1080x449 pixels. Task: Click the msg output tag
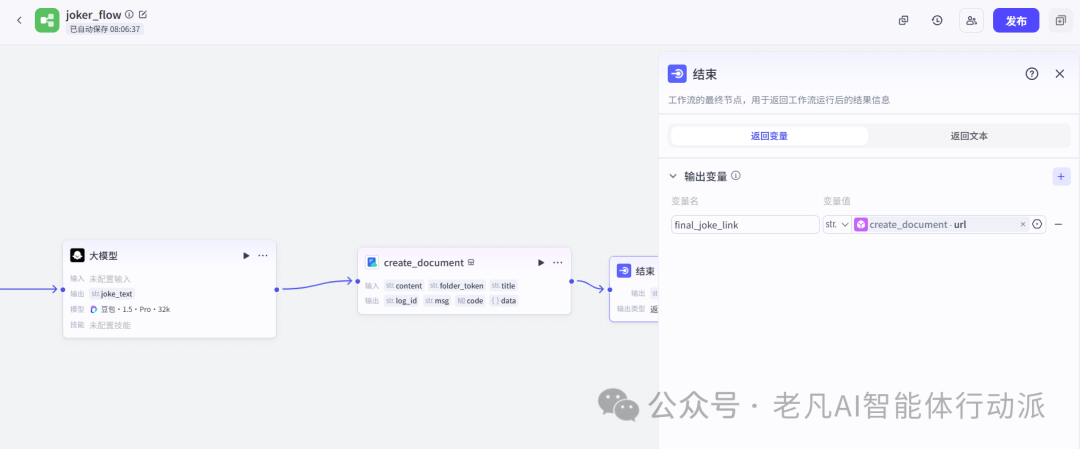pos(437,301)
